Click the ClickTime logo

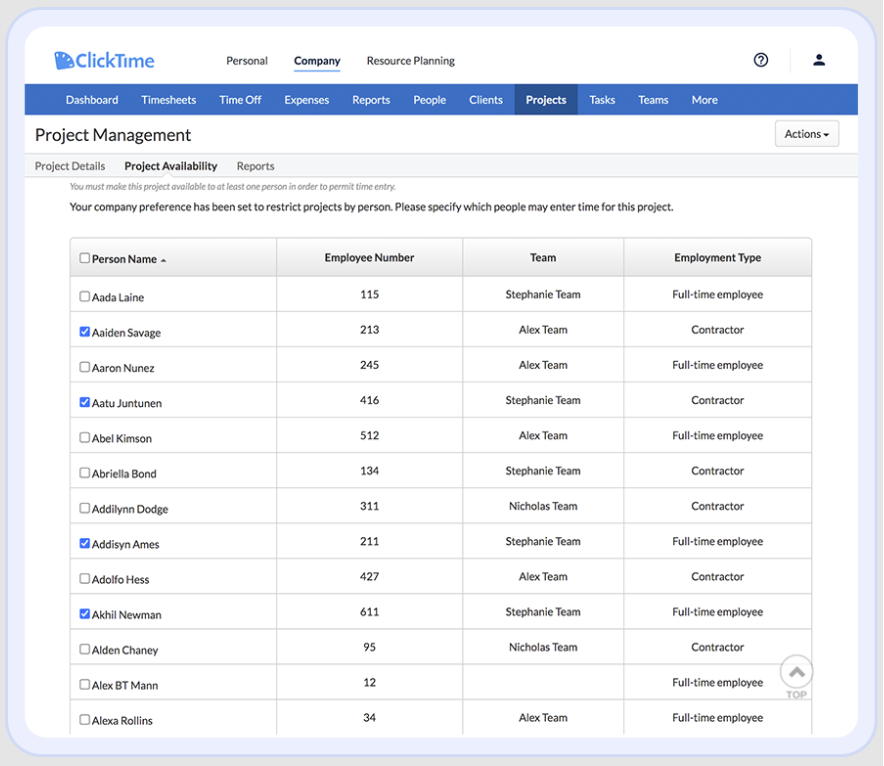104,60
